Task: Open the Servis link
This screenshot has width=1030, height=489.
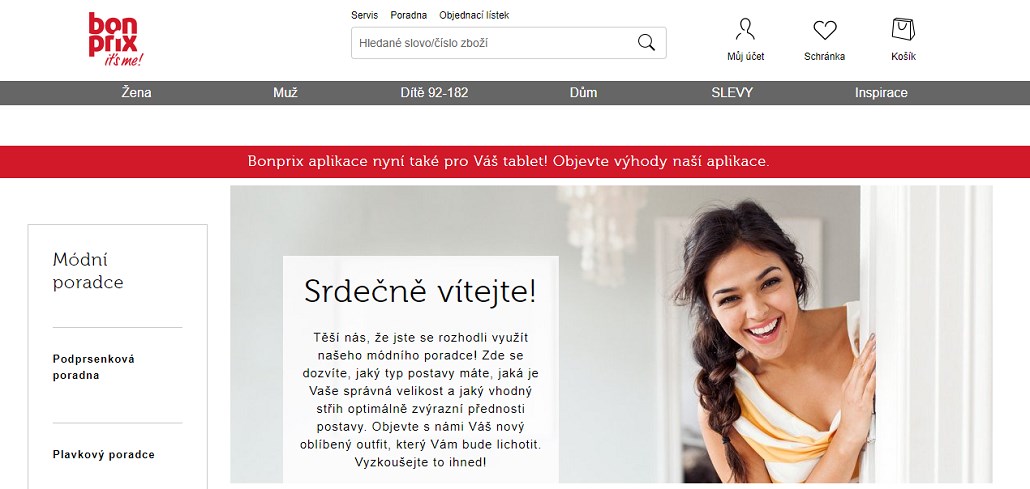Action: tap(365, 15)
